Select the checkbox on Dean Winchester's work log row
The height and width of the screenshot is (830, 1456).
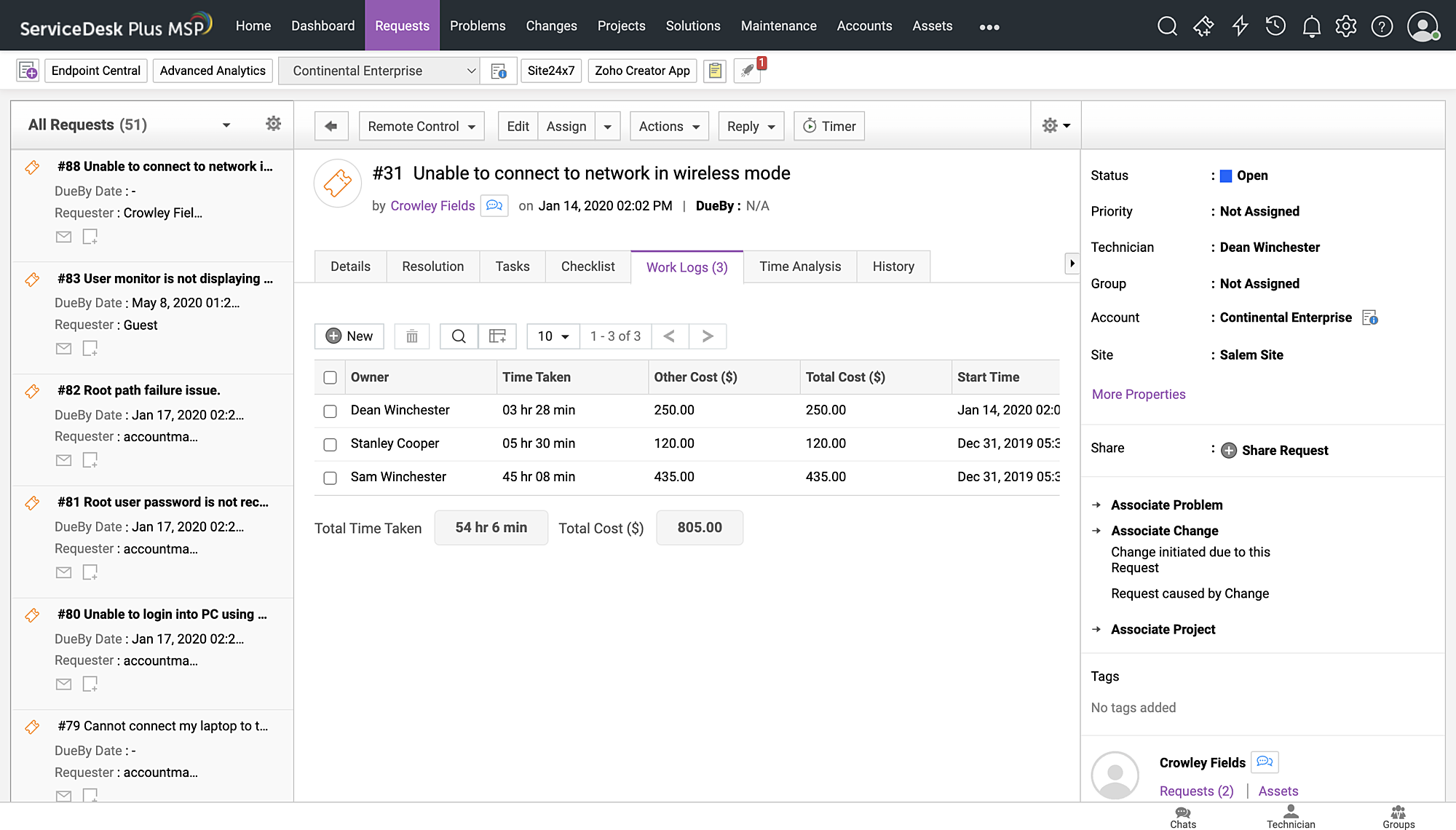[x=330, y=411]
